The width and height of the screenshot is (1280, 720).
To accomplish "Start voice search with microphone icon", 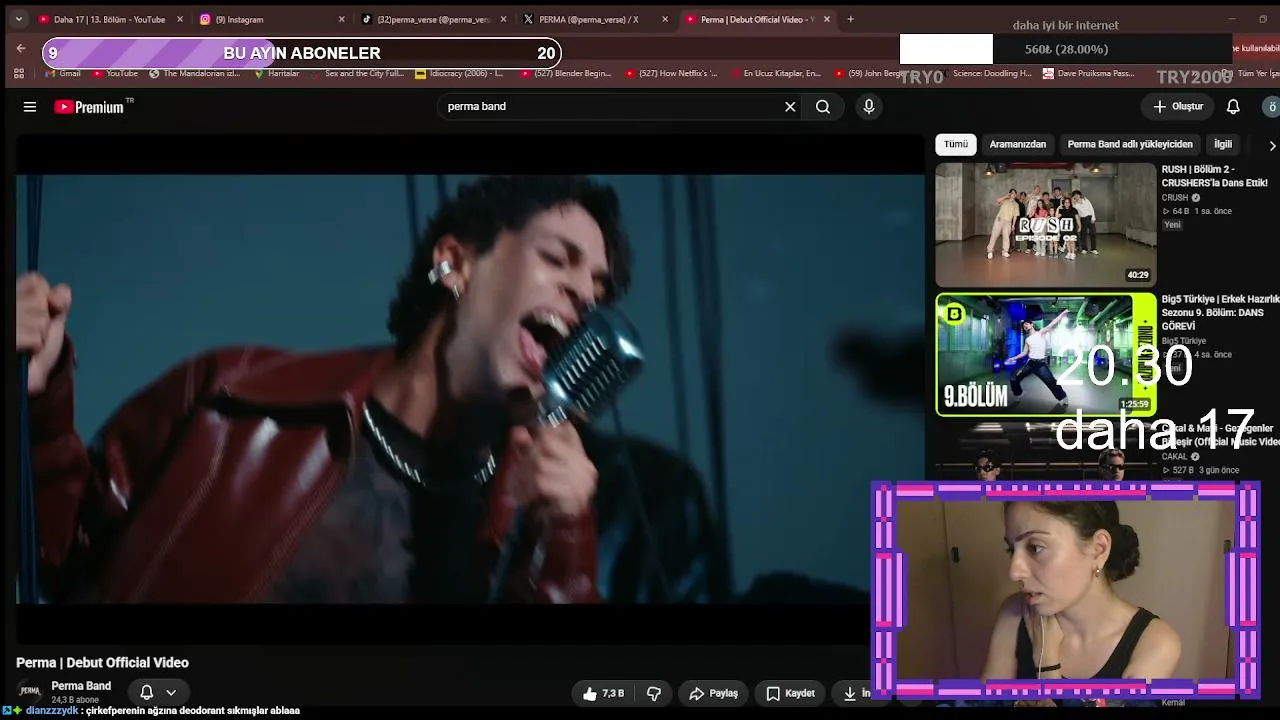I will (x=869, y=107).
